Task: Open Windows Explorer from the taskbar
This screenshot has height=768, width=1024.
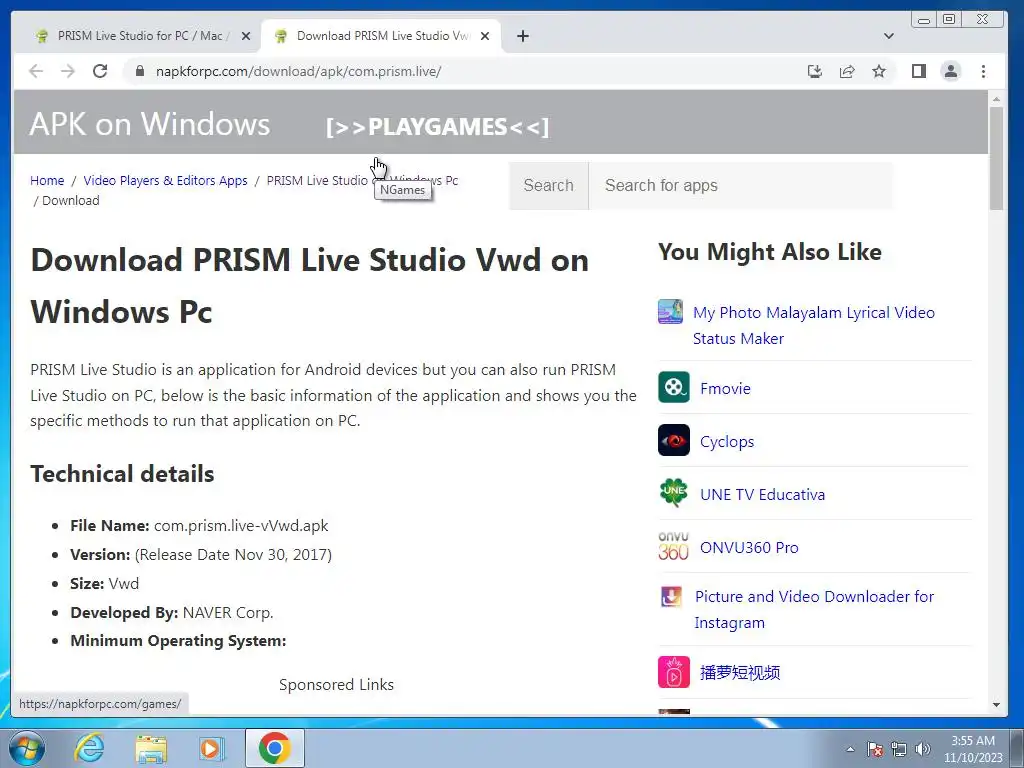Action: [151, 749]
